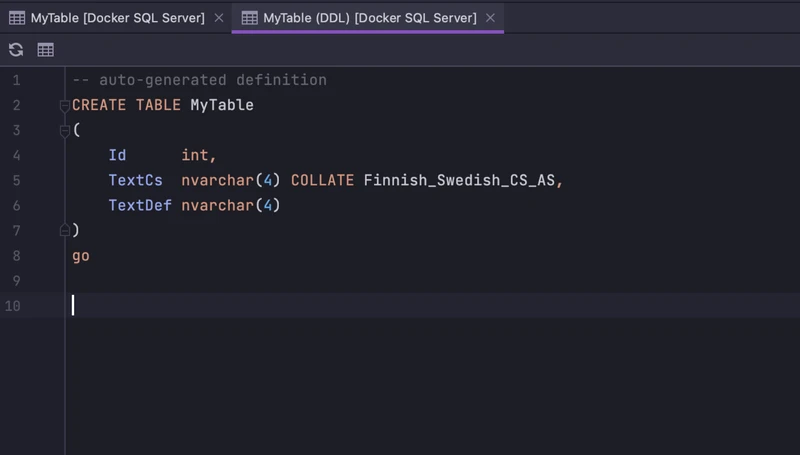Click the table view icon beside refresh
The width and height of the screenshot is (800, 455).
pyautogui.click(x=46, y=50)
